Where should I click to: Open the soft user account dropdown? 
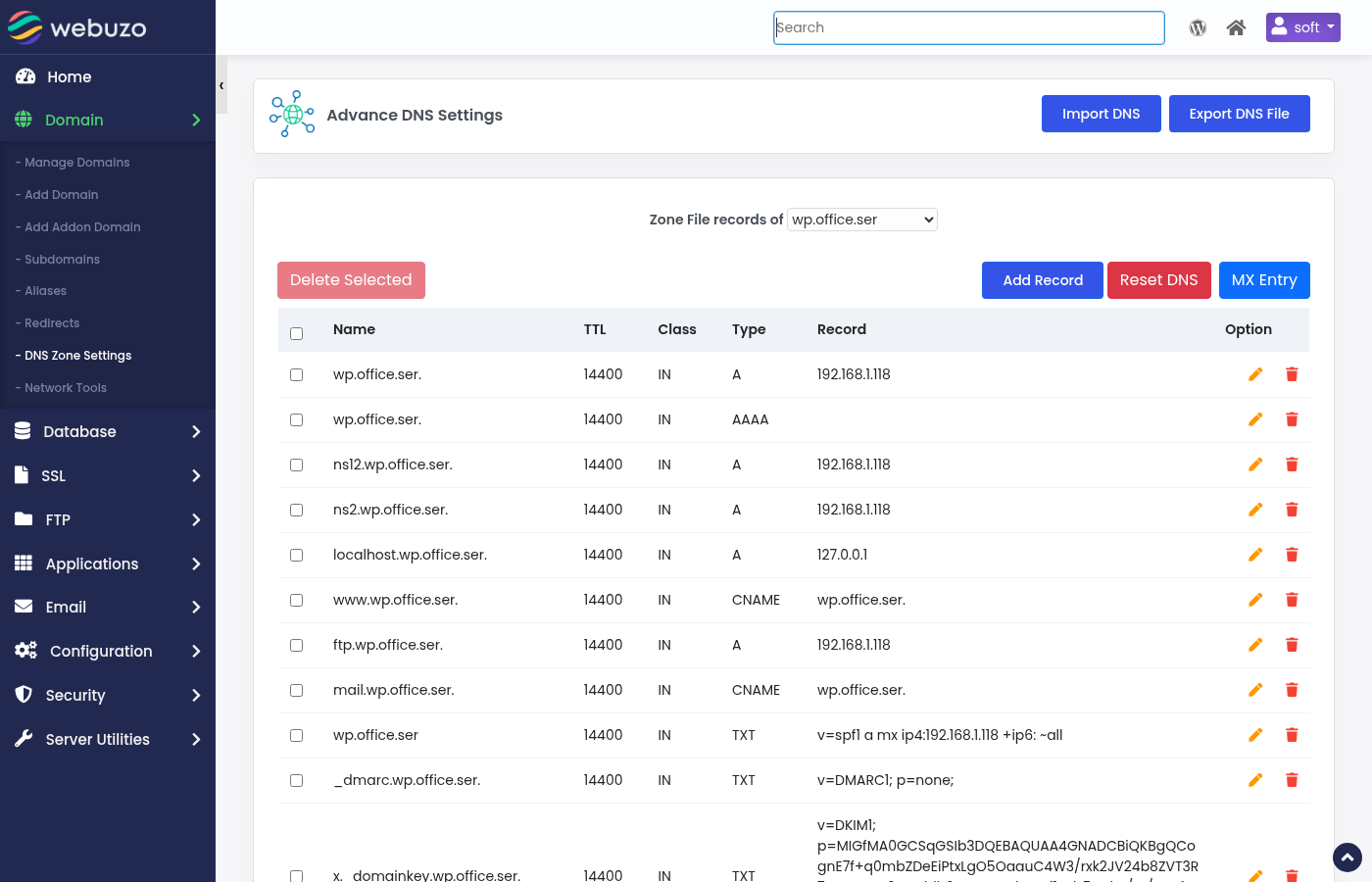click(x=1302, y=27)
